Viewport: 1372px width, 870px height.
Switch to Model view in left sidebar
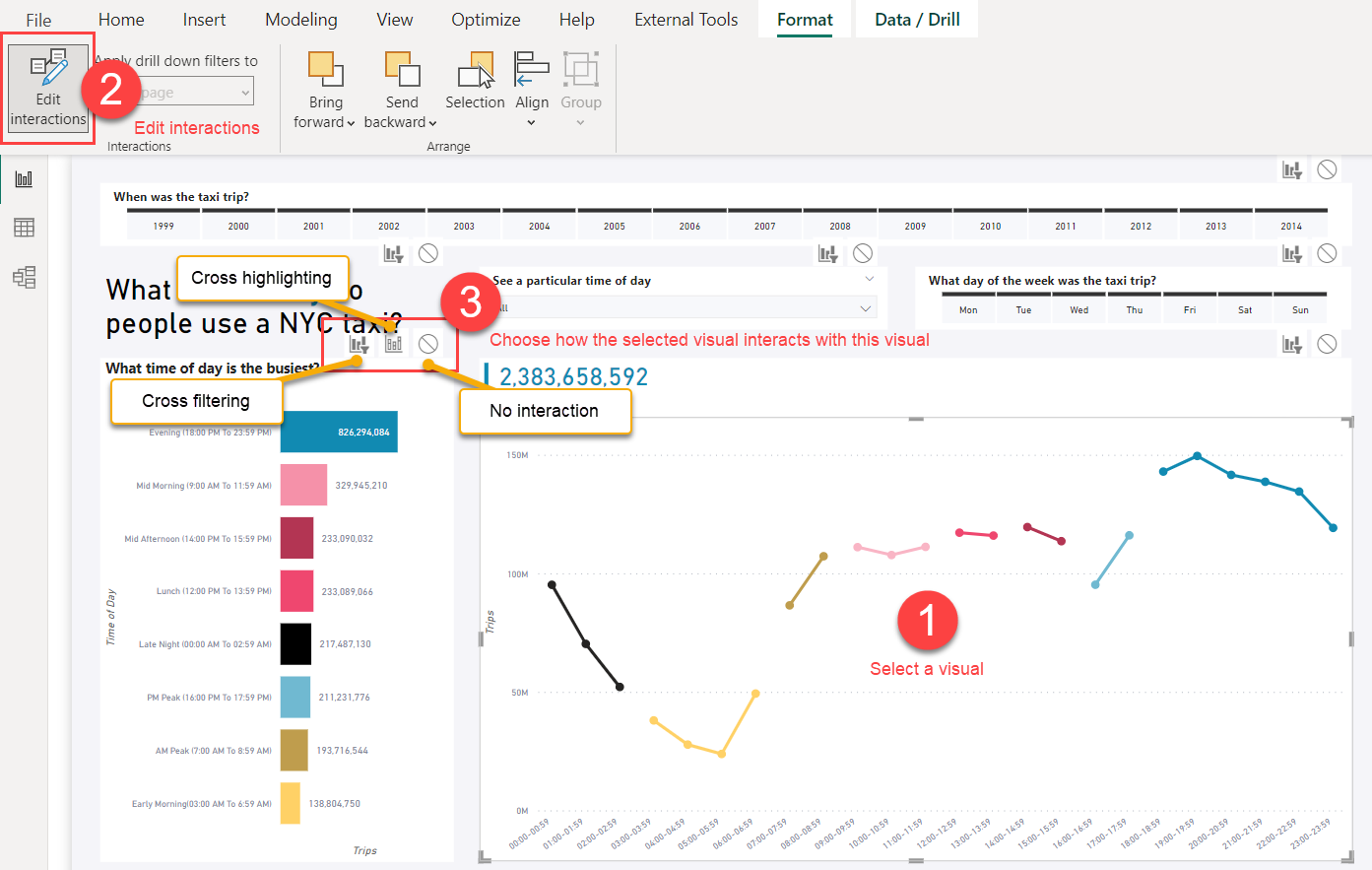click(24, 277)
